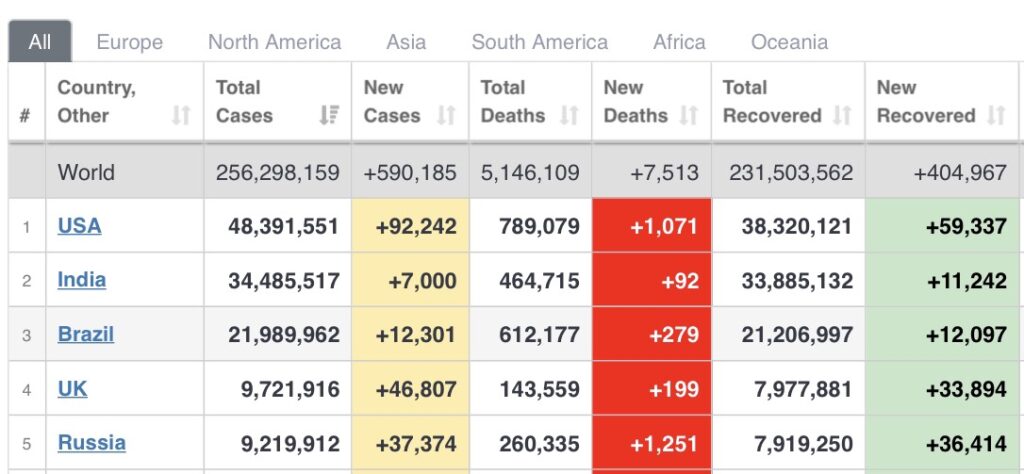Sort by Total Recovered arrows icon
The height and width of the screenshot is (474, 1024).
coord(841,116)
